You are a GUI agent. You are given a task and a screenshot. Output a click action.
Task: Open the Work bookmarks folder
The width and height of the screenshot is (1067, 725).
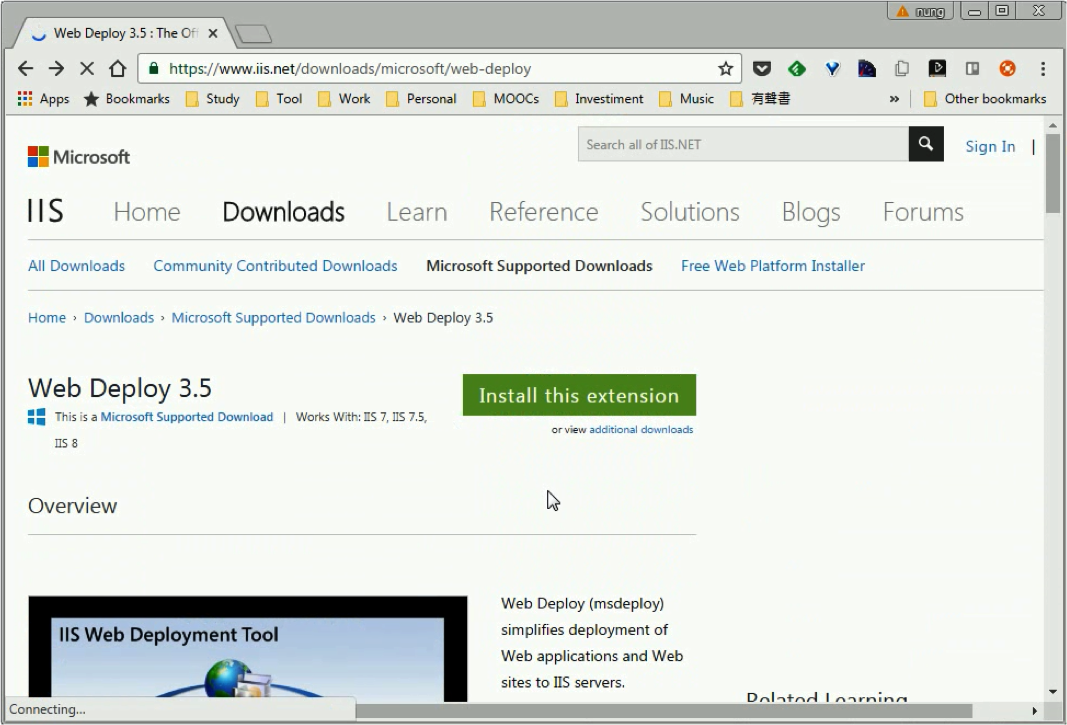[x=345, y=99]
